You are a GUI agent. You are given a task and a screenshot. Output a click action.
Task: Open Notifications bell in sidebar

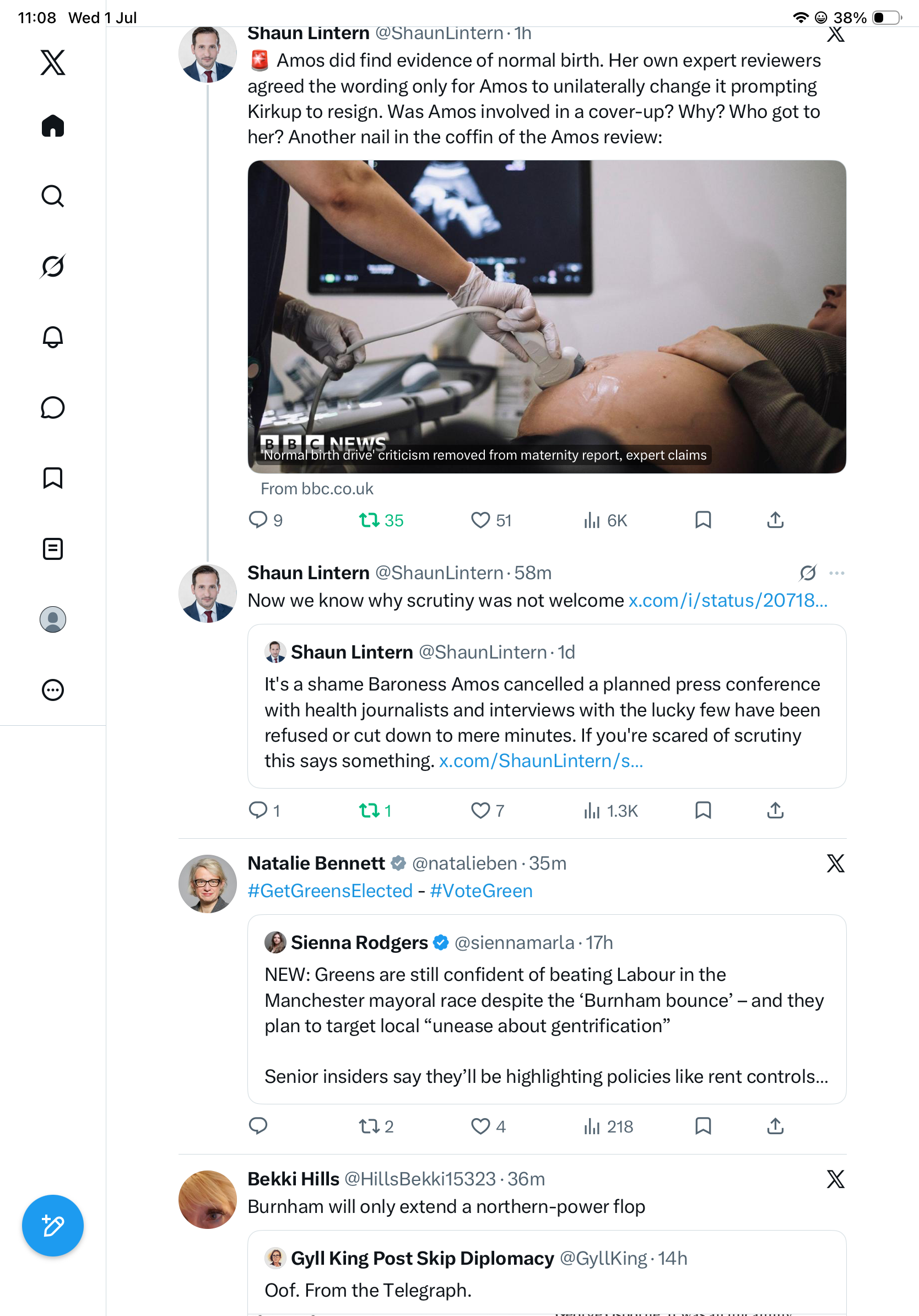coord(53,337)
